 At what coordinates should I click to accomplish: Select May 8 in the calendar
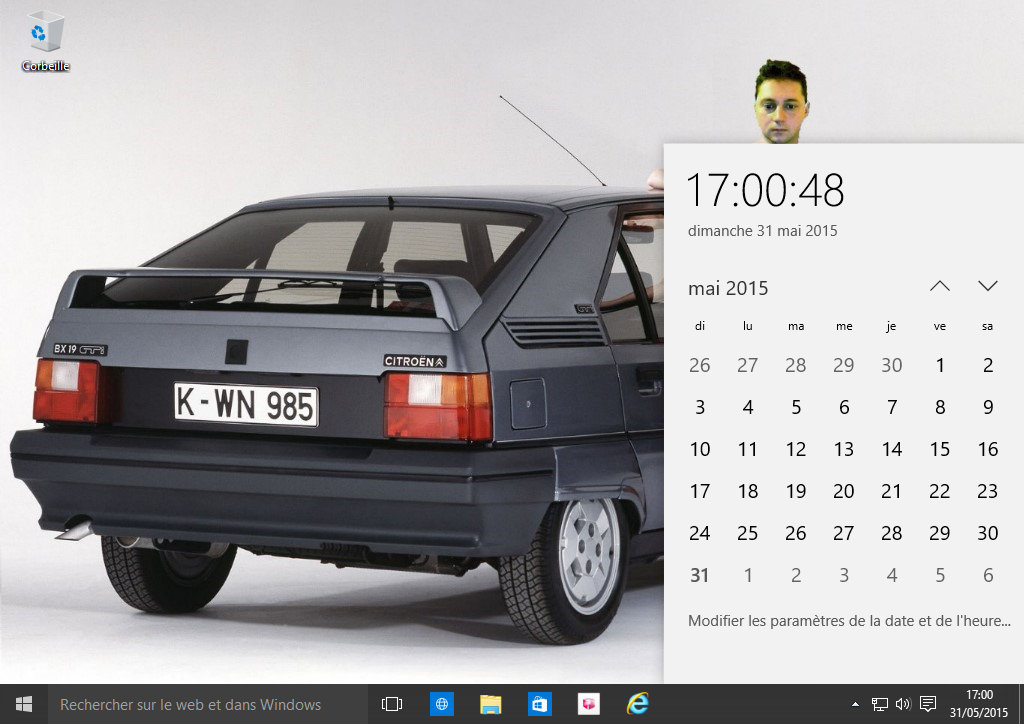(x=940, y=407)
